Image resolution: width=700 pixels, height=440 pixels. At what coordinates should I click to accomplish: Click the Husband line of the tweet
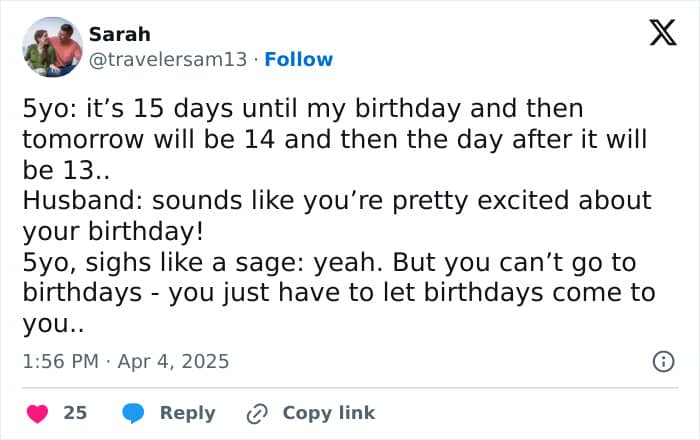click(337, 200)
